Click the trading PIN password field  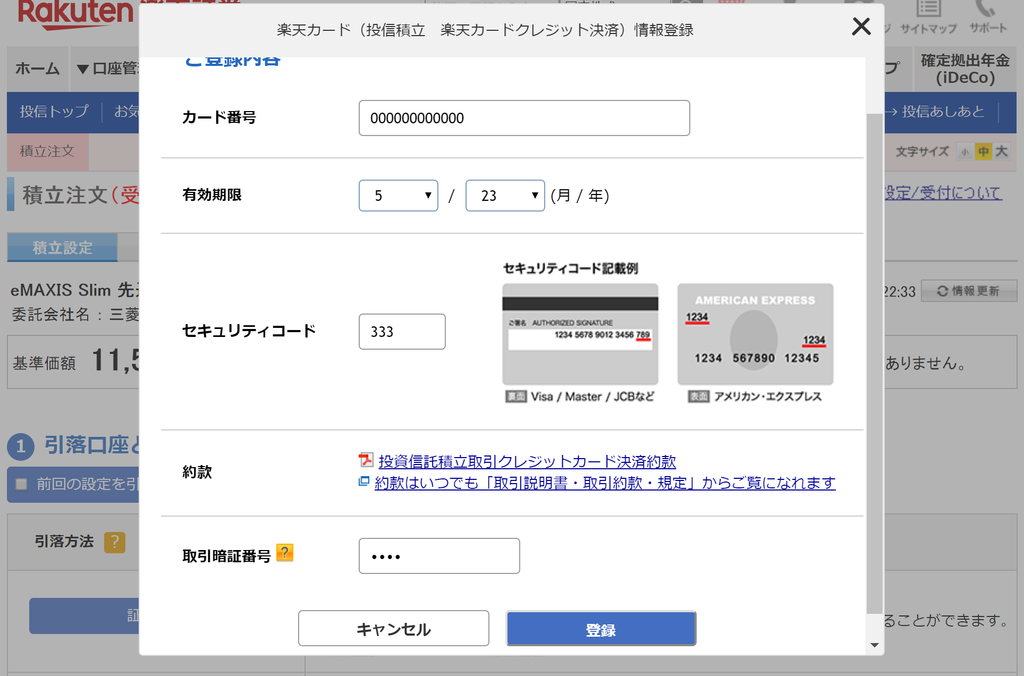tap(439, 556)
